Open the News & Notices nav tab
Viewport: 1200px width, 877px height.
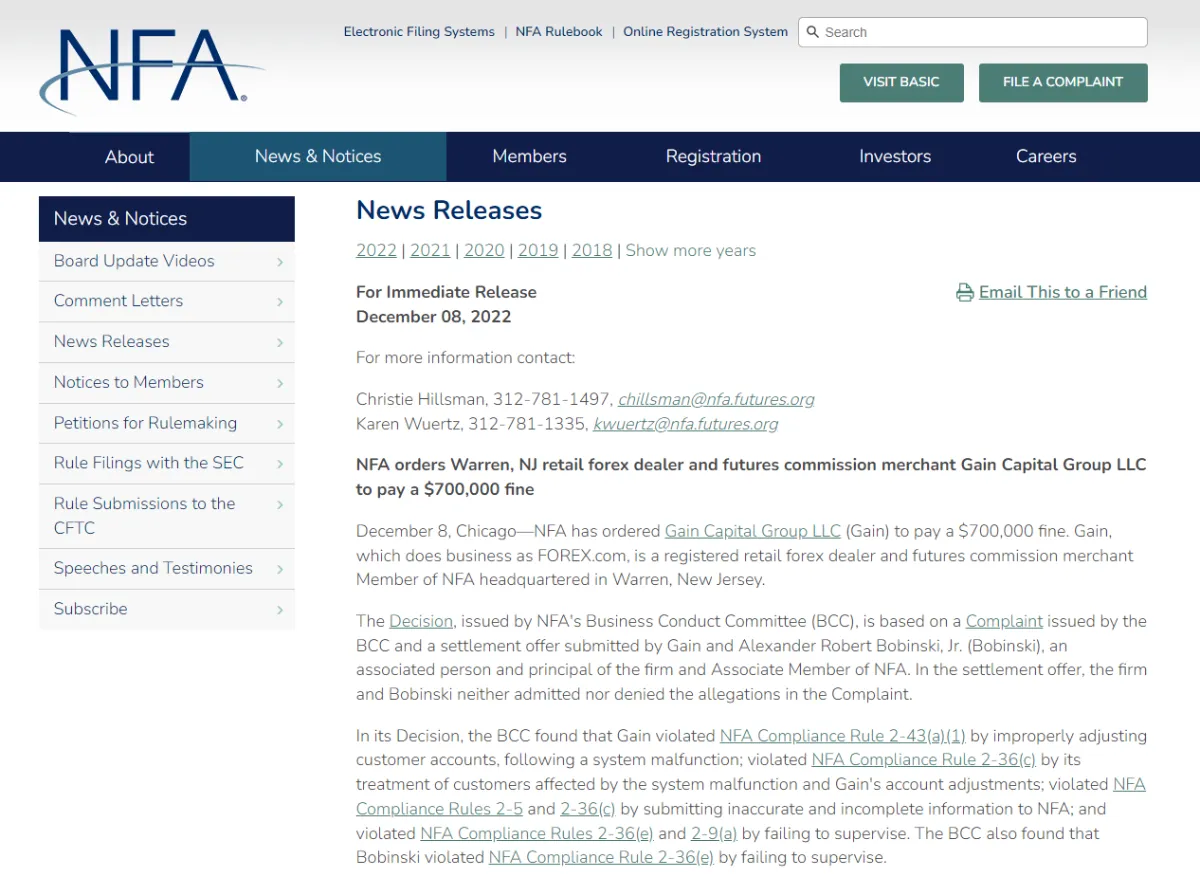[318, 157]
